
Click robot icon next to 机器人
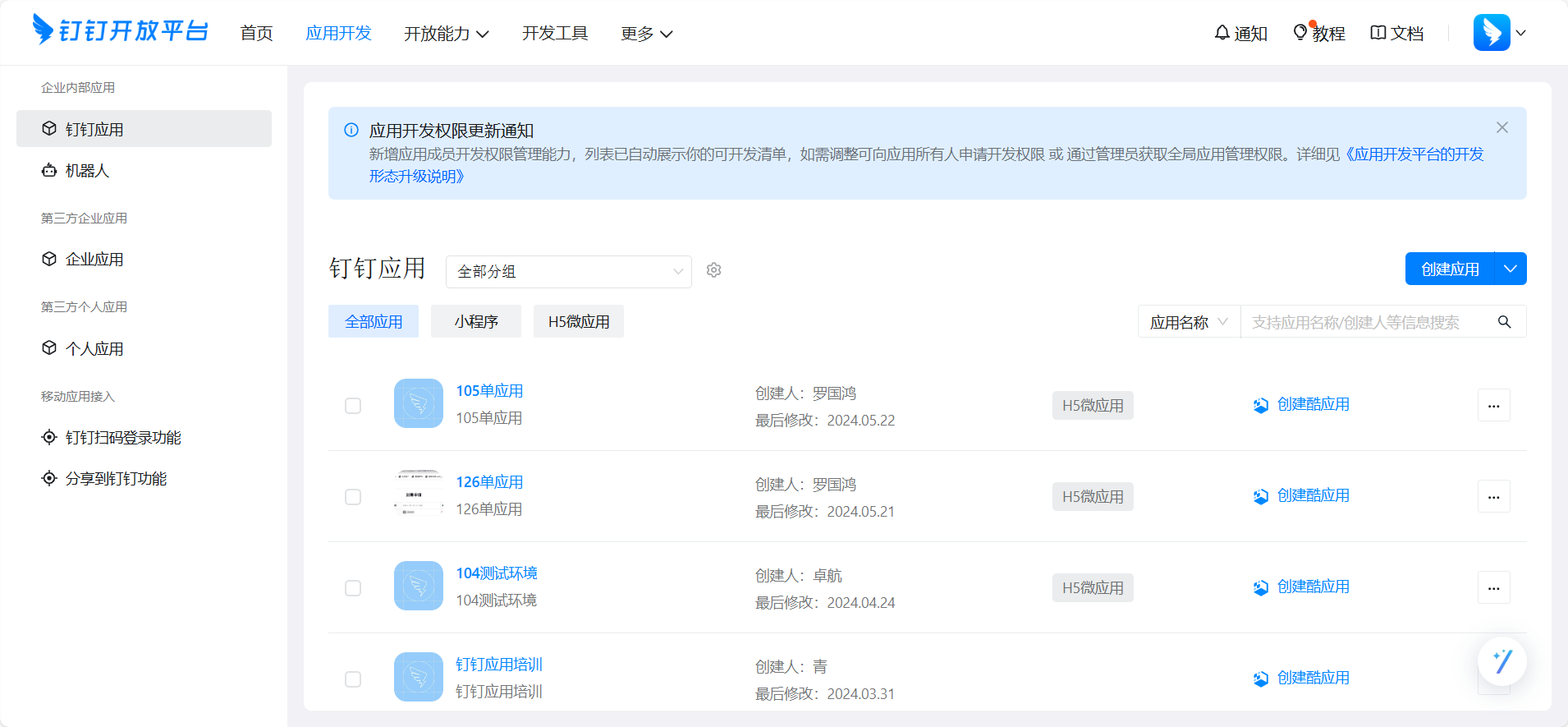pos(49,170)
